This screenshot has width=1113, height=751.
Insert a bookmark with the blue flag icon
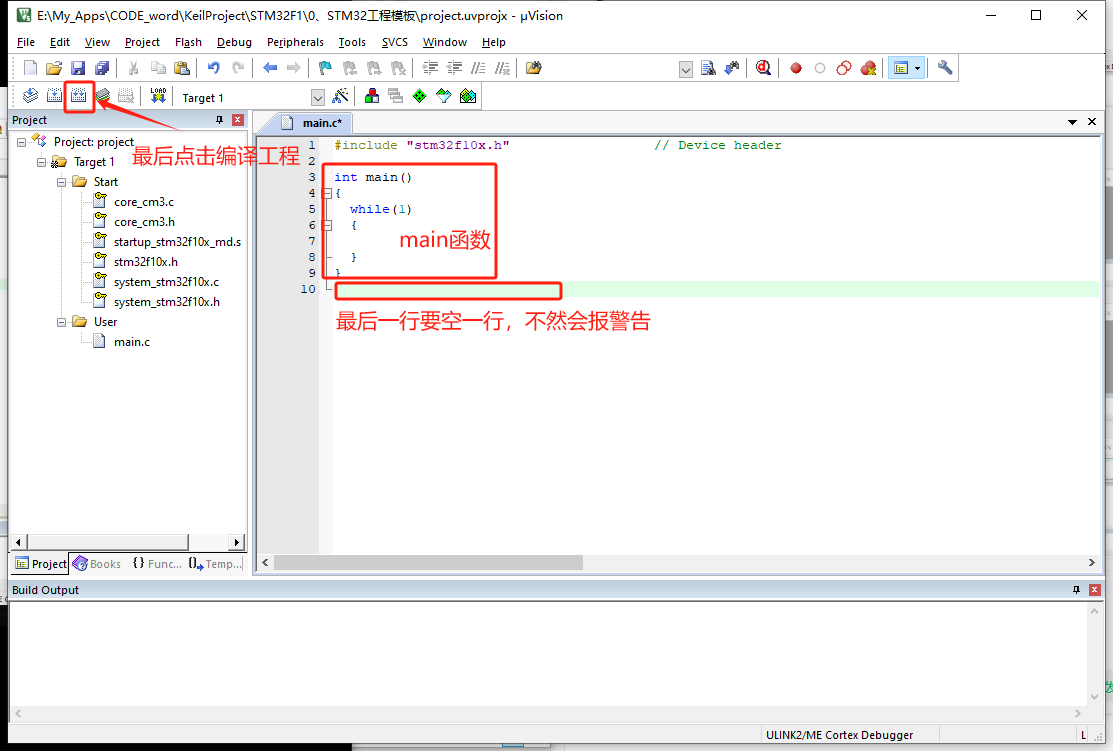[x=325, y=68]
